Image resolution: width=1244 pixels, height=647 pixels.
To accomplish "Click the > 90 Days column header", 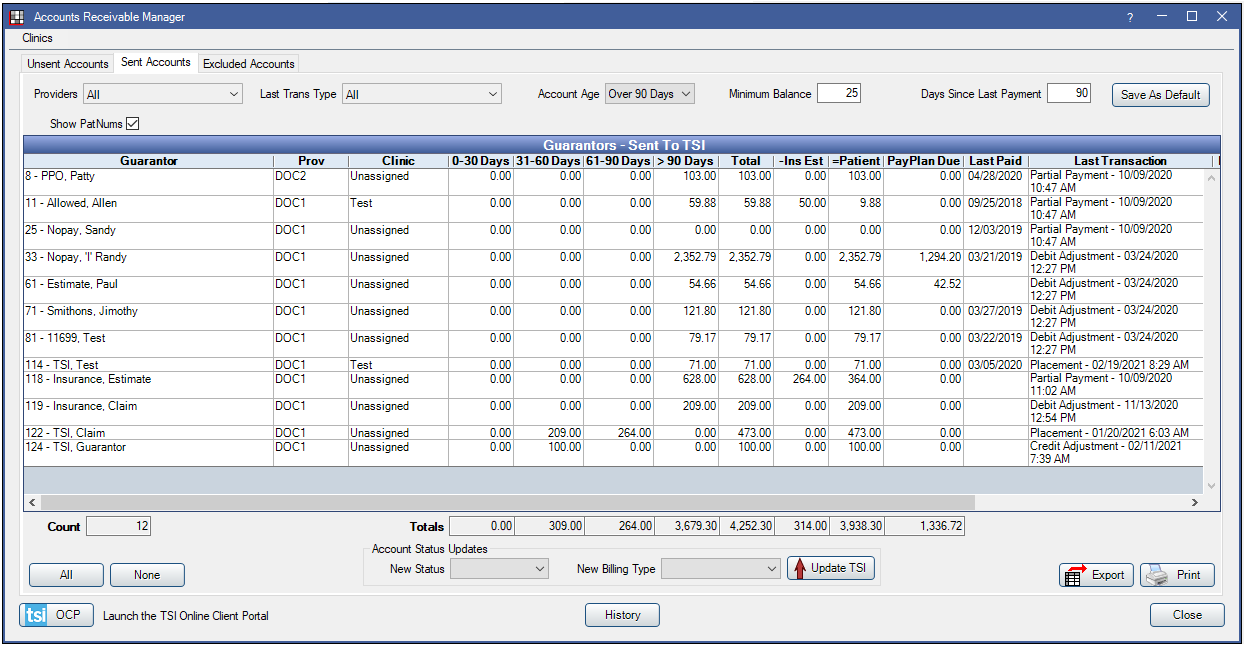I will tap(686, 160).
